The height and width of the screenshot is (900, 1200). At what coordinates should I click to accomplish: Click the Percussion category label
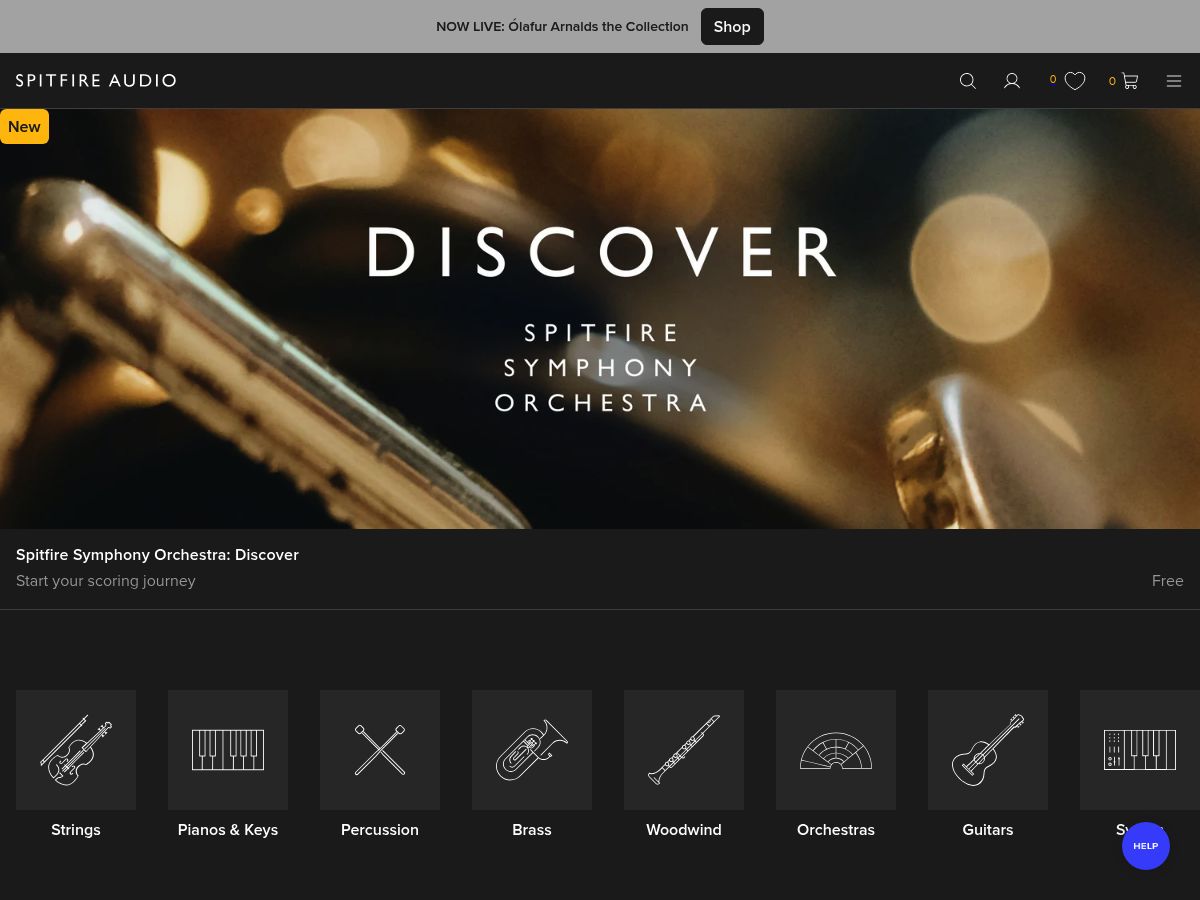tap(380, 830)
